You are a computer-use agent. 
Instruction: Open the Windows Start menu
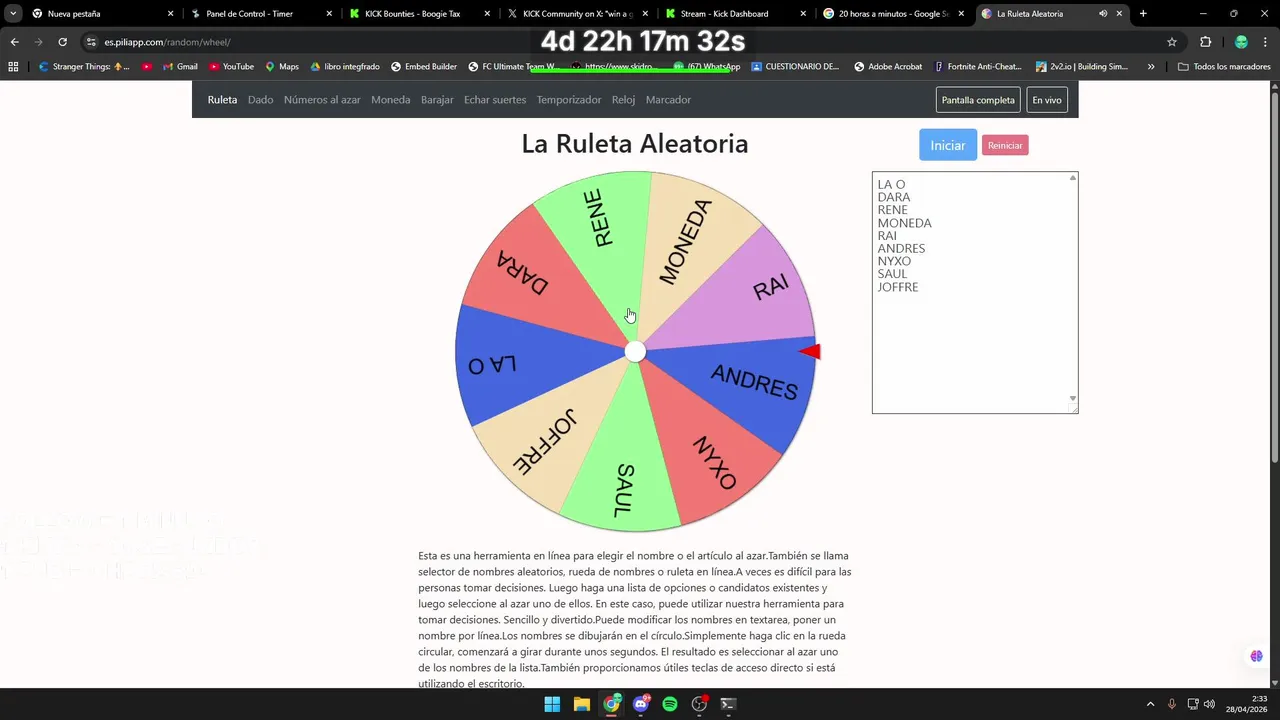[552, 704]
